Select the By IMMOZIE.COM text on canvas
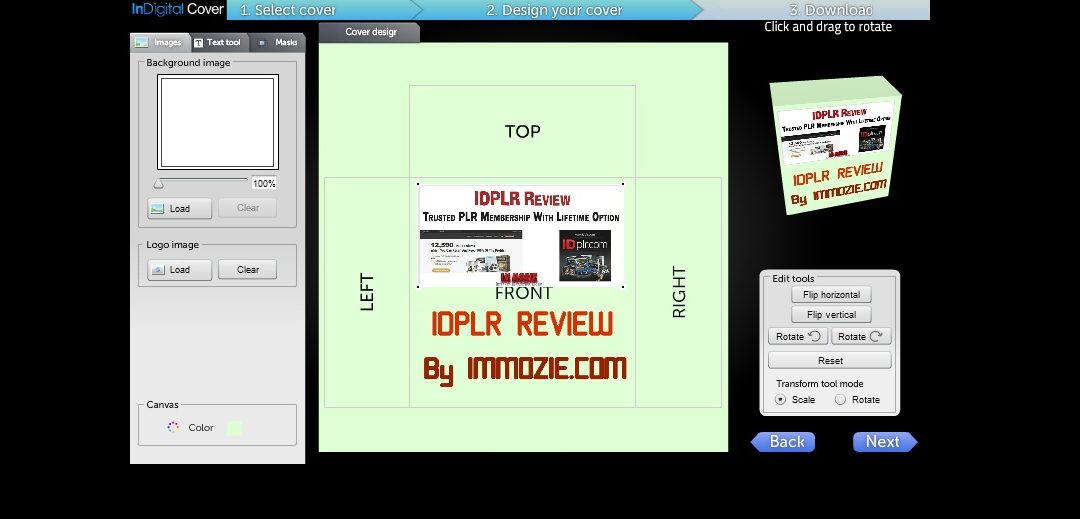Screen dimensions: 1080x519 tap(525, 369)
